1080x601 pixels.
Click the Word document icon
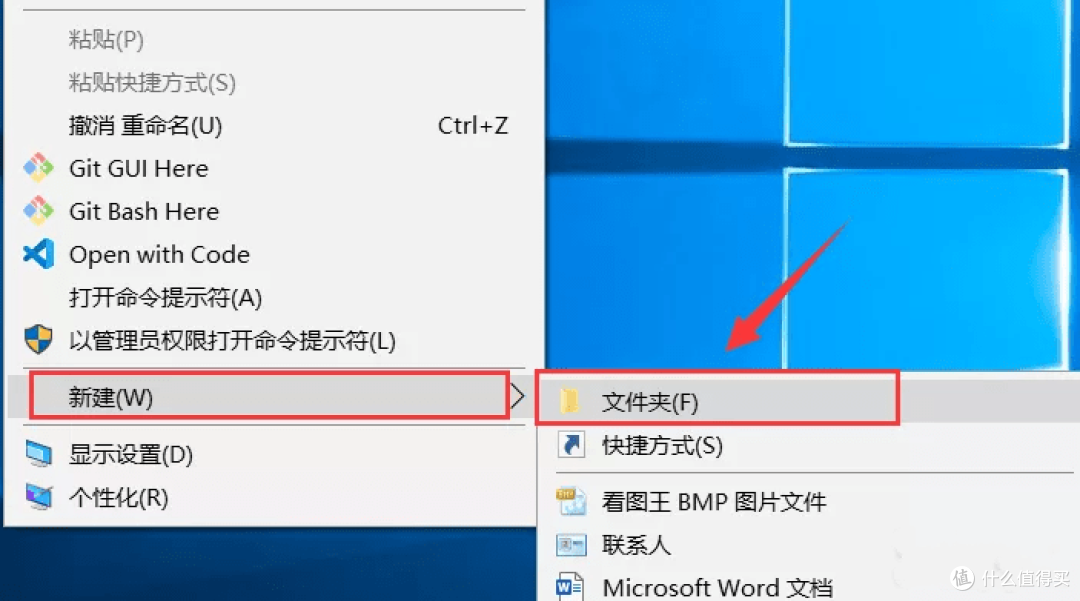coord(570,586)
